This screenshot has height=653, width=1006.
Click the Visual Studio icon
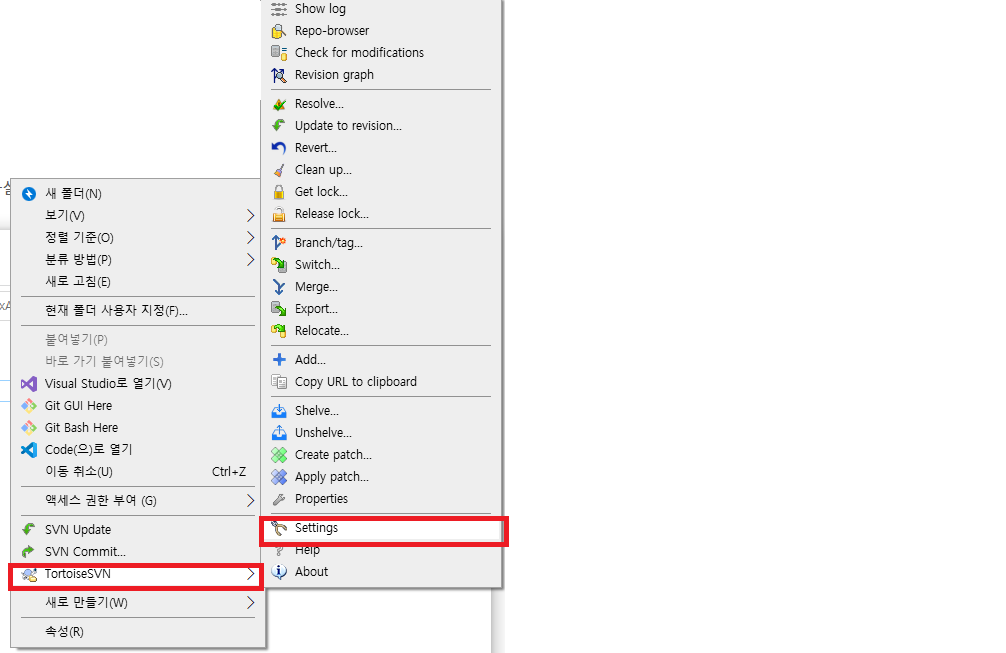29,384
